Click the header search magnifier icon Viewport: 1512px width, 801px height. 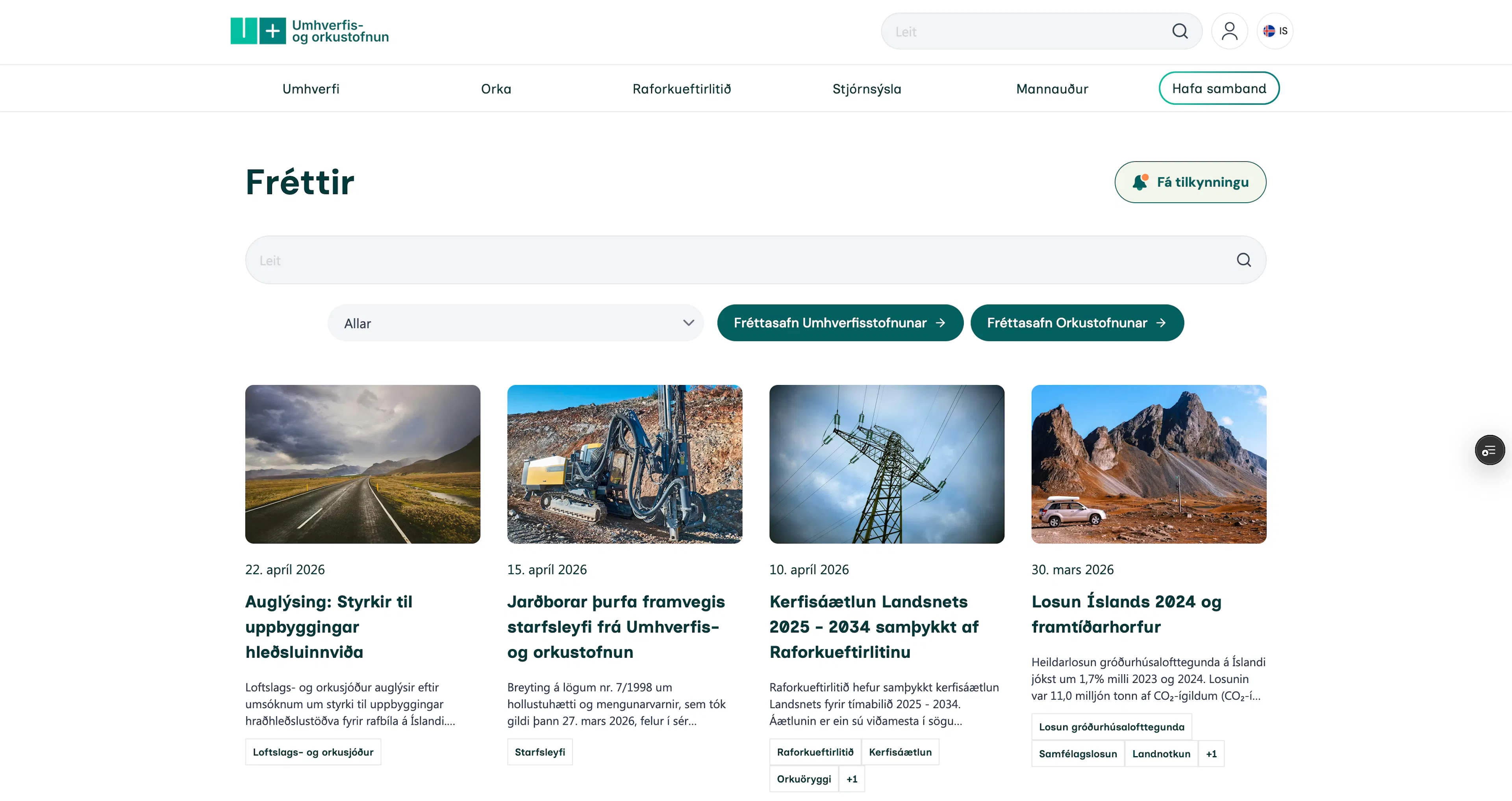point(1179,31)
